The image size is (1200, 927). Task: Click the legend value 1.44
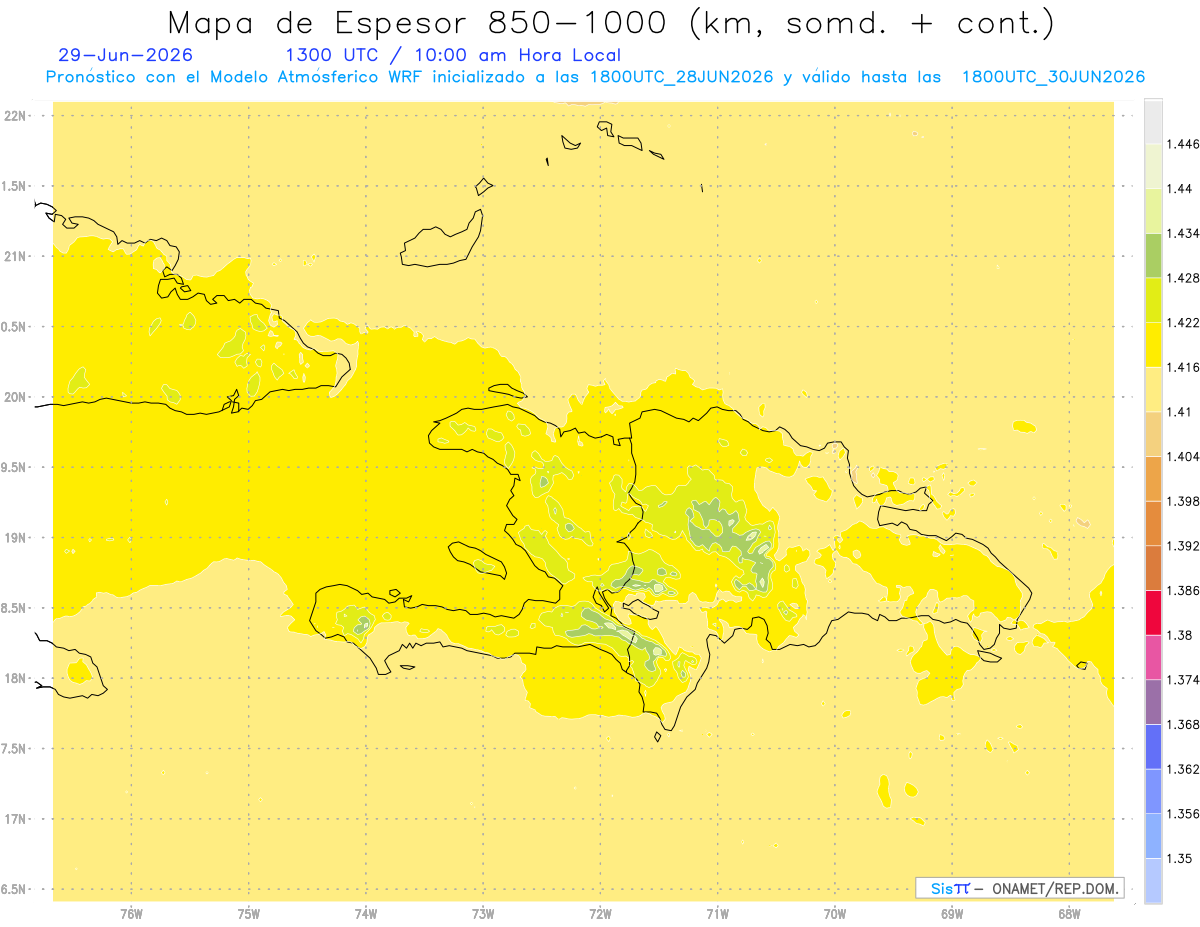pos(1179,189)
